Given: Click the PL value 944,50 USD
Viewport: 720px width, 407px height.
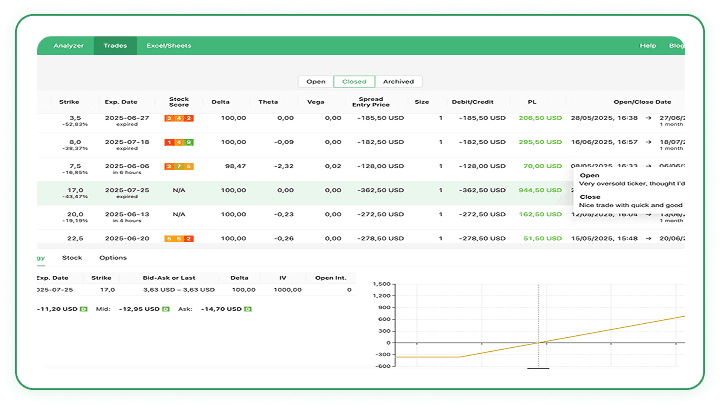Looking at the screenshot, I should tap(540, 190).
